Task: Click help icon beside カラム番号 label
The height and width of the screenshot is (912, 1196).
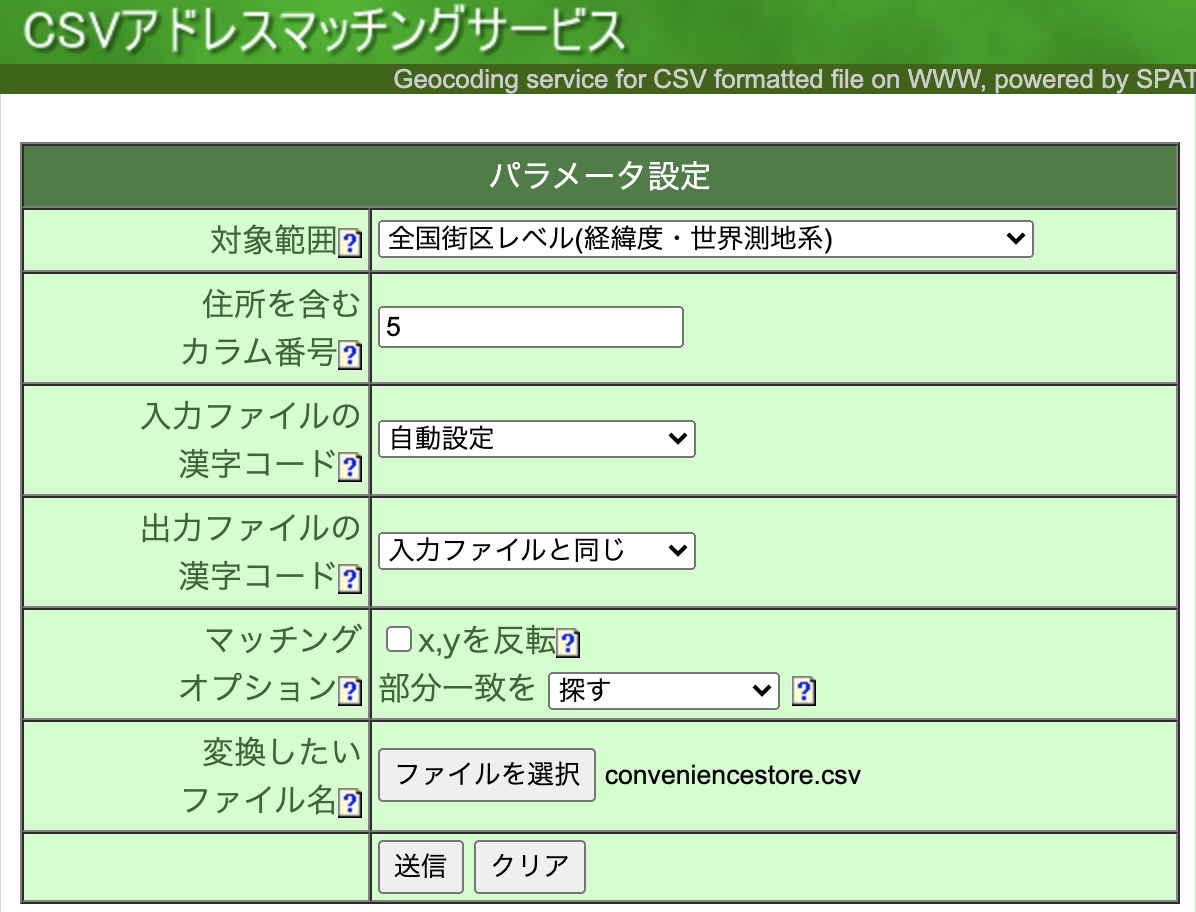Action: coord(350,356)
